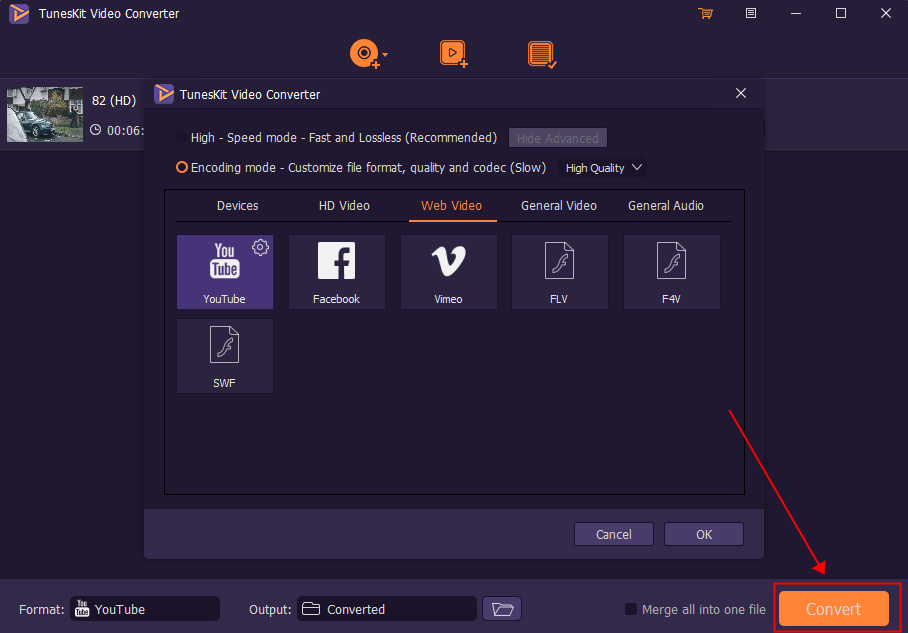
Task: Click Cancel in the format dialog
Action: (x=614, y=534)
